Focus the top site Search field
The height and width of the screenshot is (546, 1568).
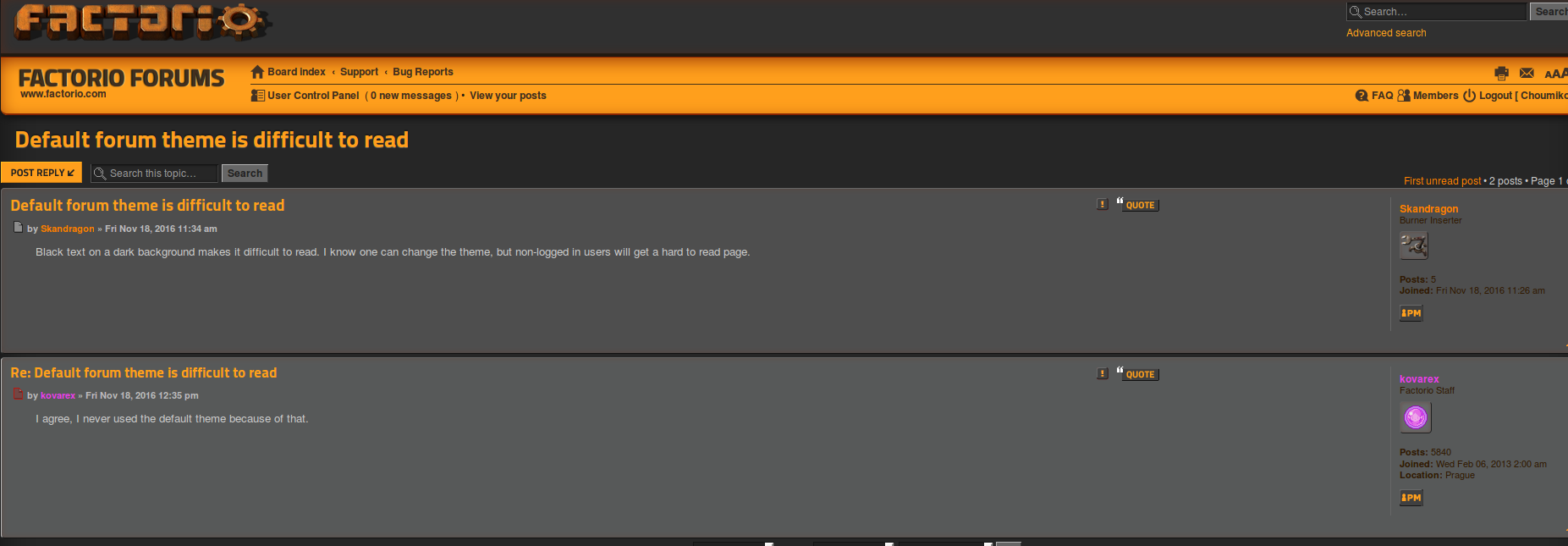[x=1437, y=12]
